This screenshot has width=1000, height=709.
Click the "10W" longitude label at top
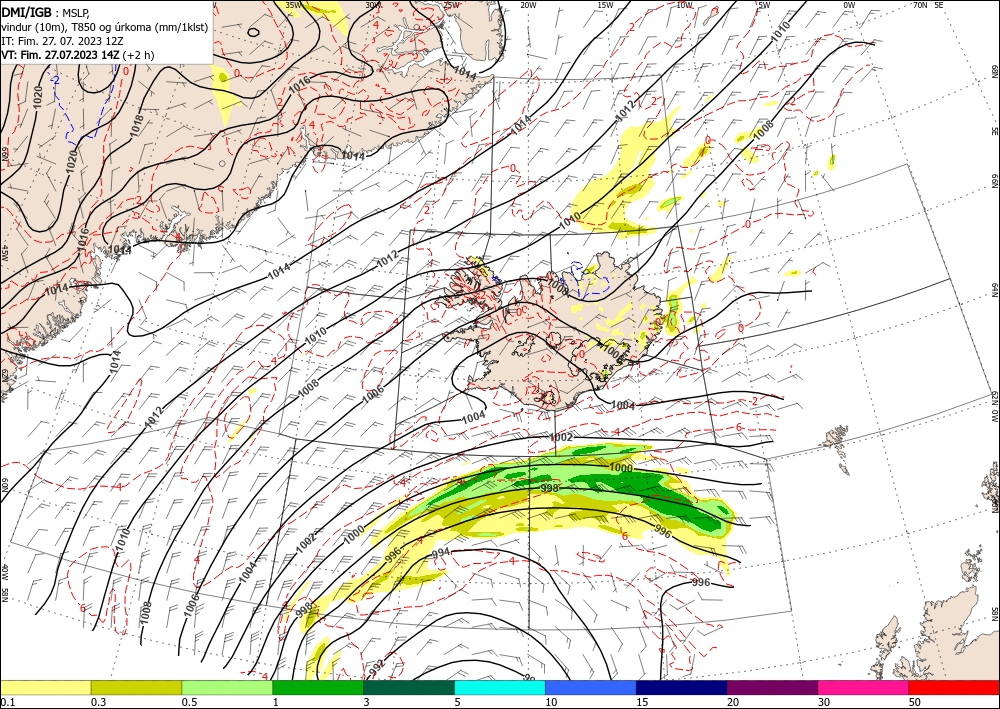tap(684, 5)
